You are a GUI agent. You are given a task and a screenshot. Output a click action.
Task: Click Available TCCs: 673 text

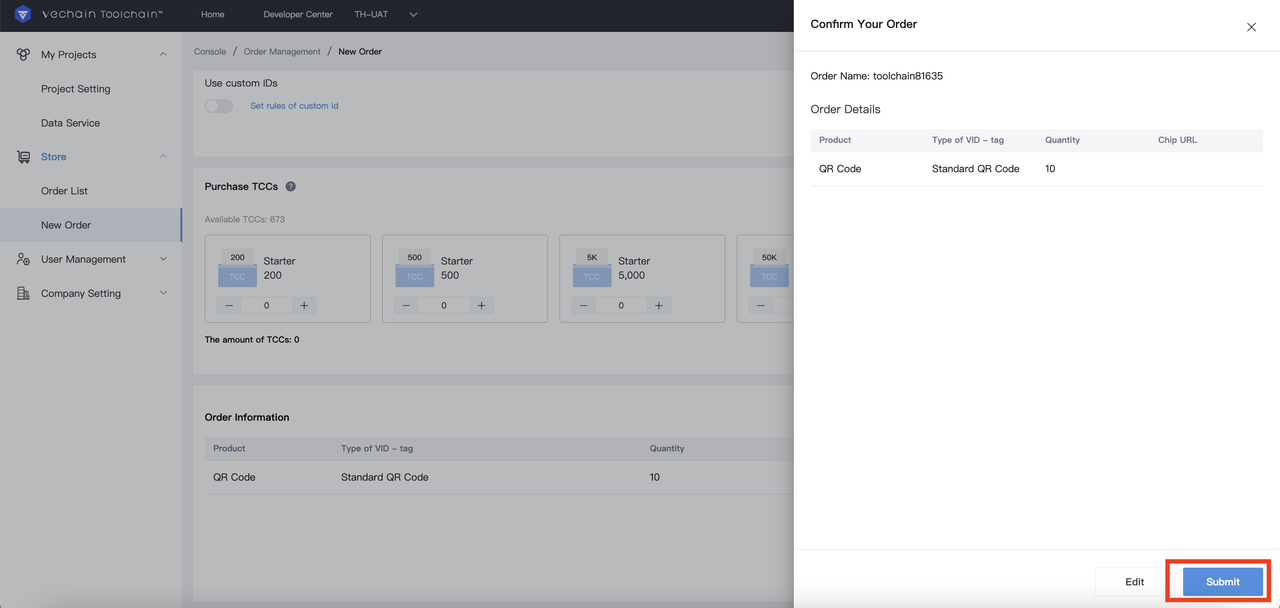click(x=245, y=219)
